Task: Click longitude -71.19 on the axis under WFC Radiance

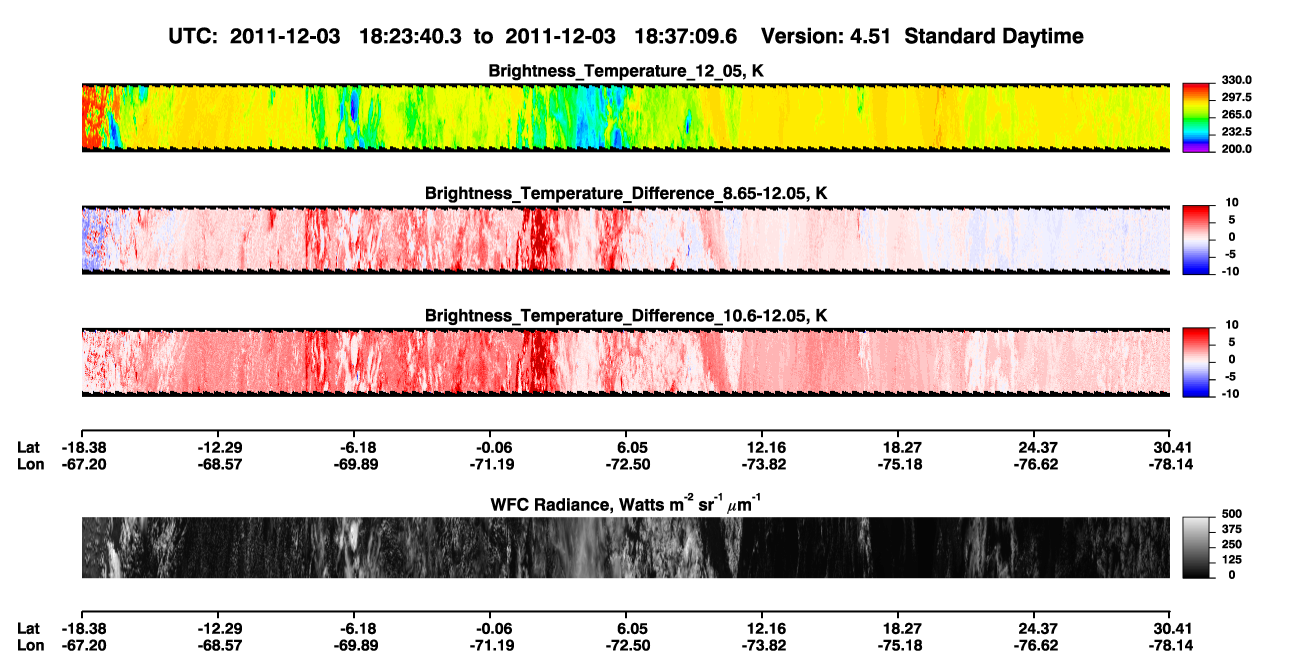Action: point(490,644)
